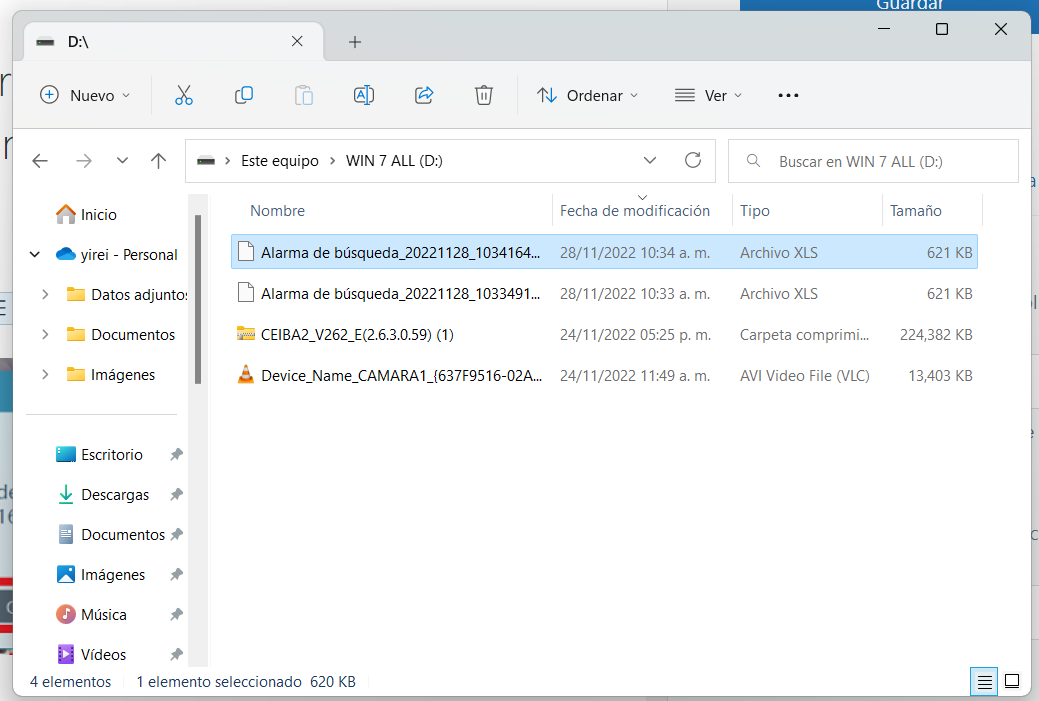Click the Delete trash can icon
The height and width of the screenshot is (701, 1039).
click(x=484, y=95)
